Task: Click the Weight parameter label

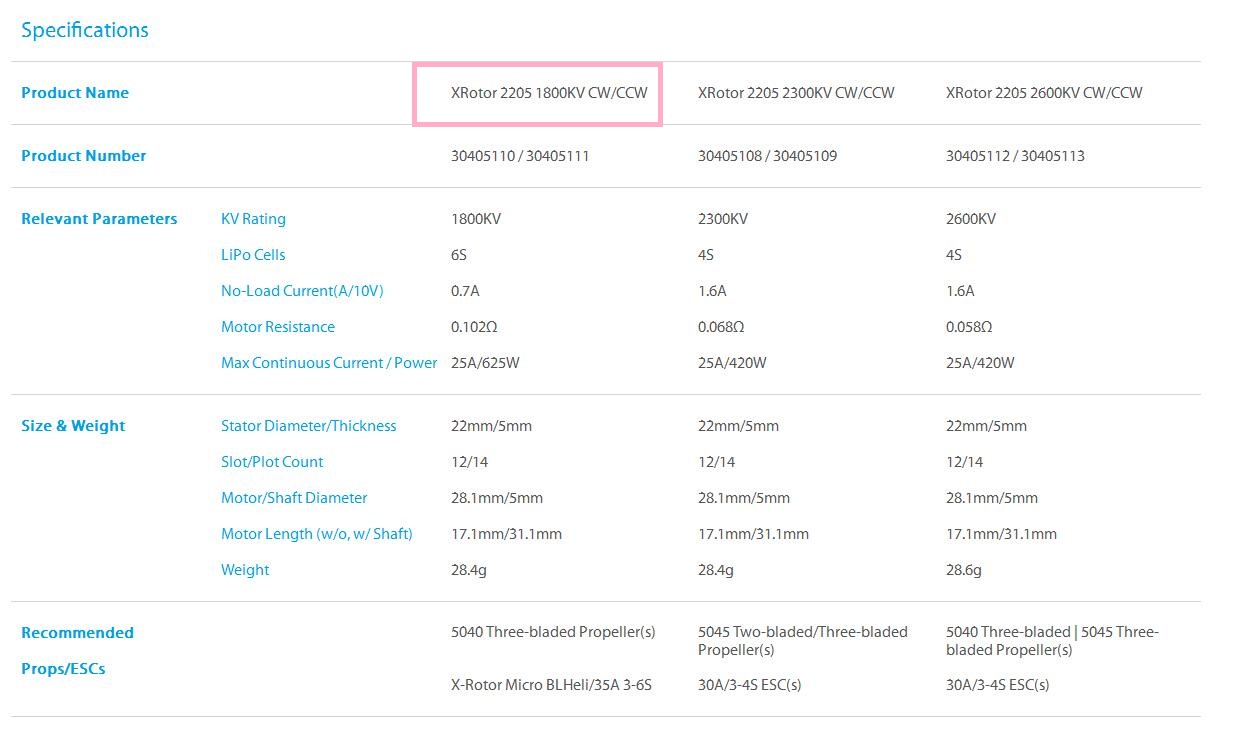Action: pyautogui.click(x=245, y=570)
